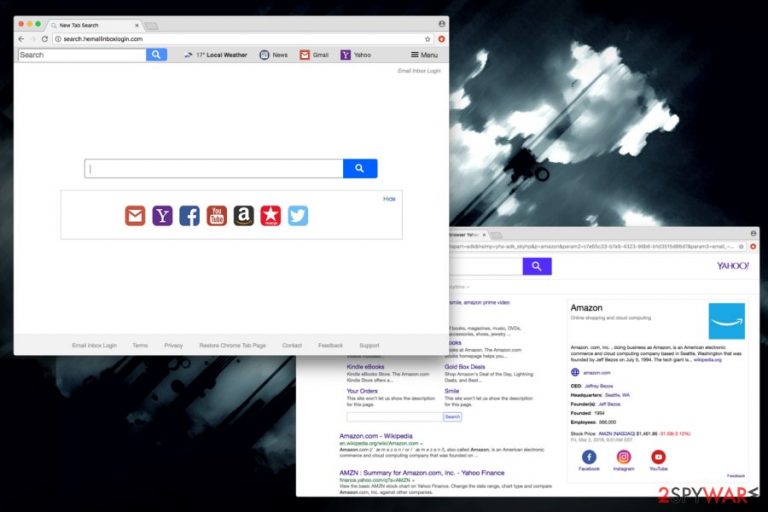Open the YouTube shortcut tile

pyautogui.click(x=216, y=216)
